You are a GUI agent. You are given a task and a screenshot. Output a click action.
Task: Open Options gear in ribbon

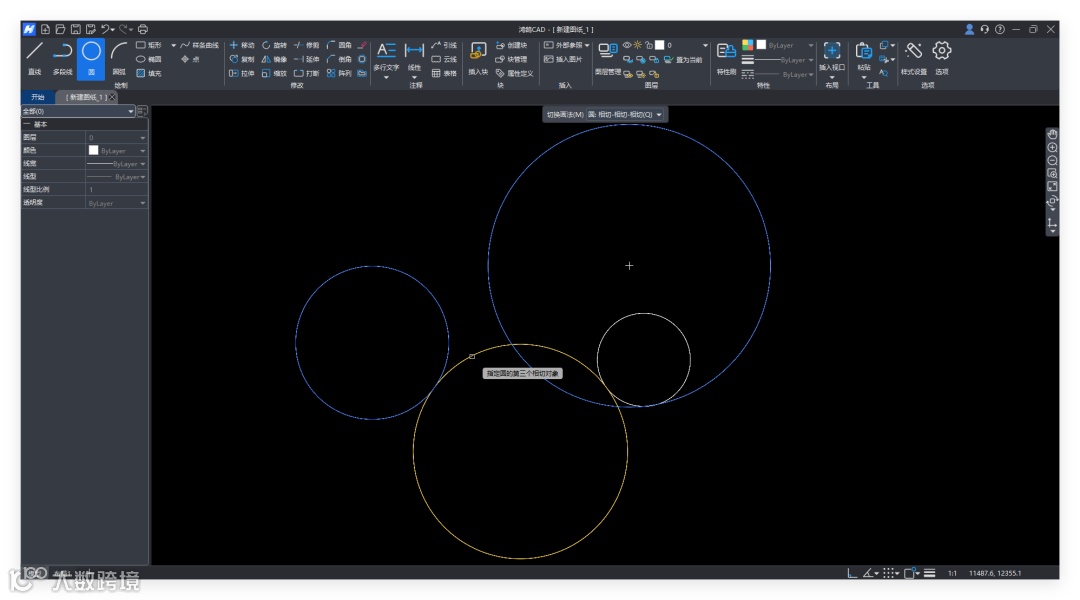point(942,58)
